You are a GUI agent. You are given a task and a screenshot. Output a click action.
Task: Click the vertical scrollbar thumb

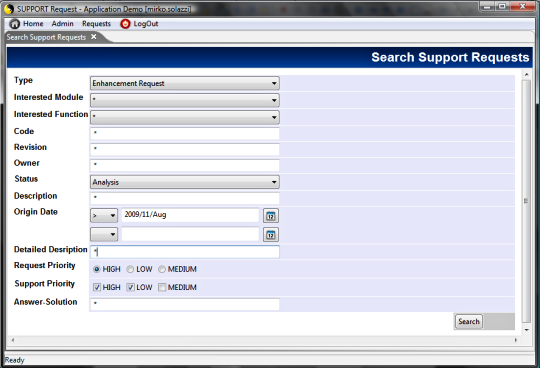[x=527, y=201]
